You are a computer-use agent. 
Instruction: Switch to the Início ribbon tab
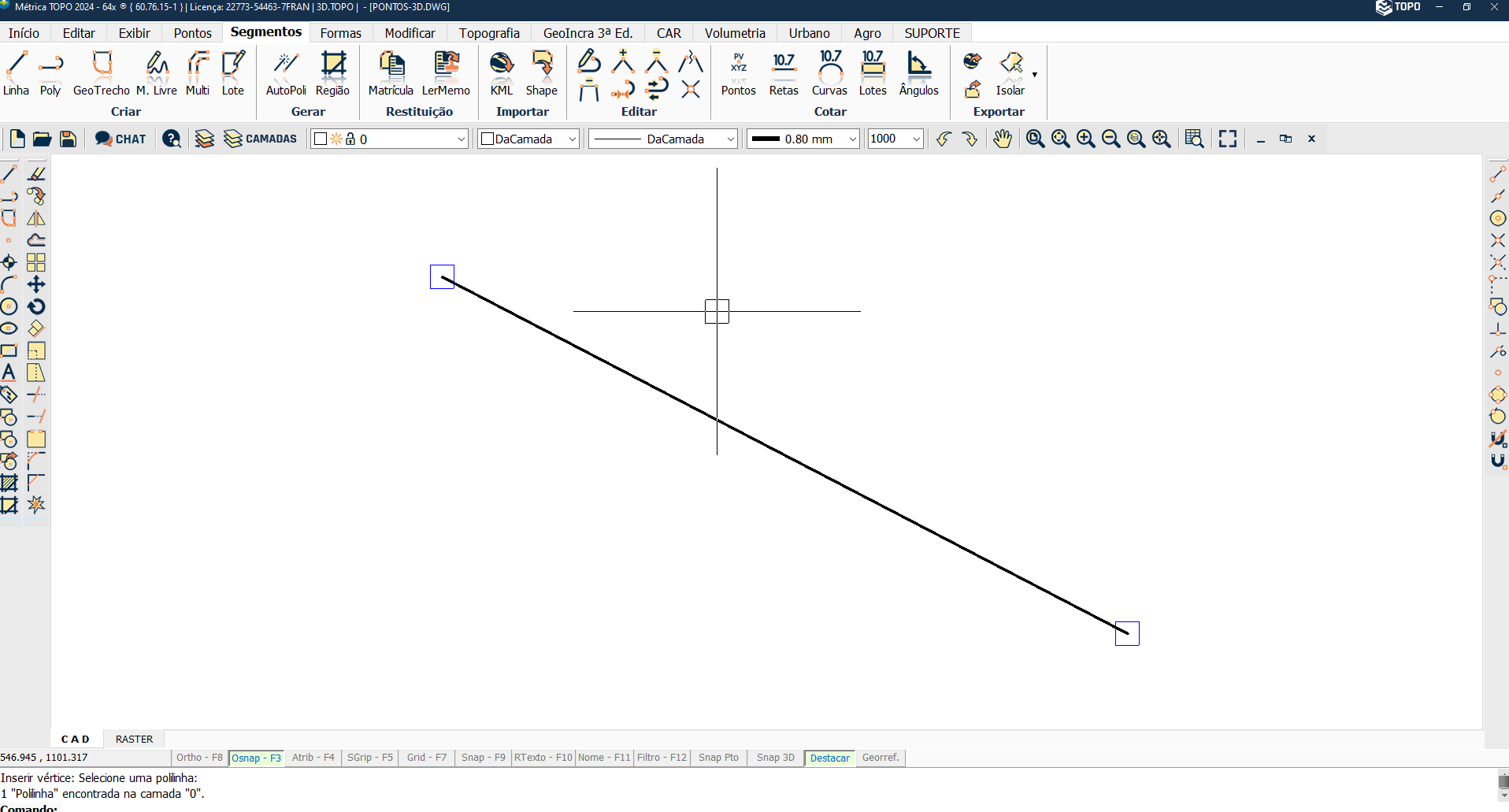click(x=24, y=33)
